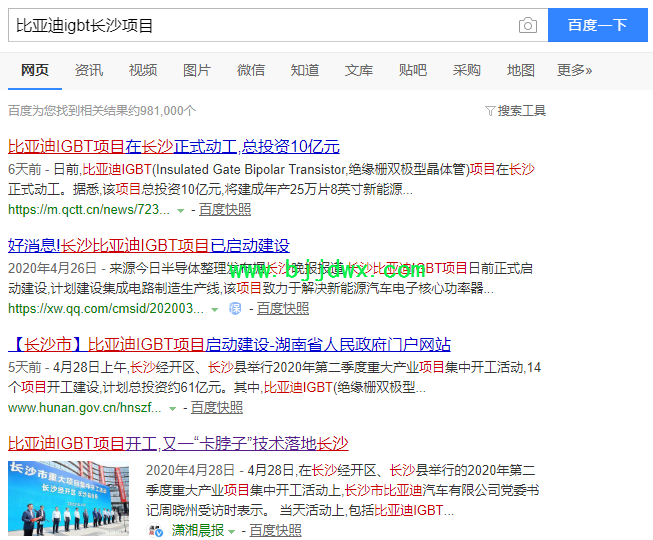The image size is (653, 540).
Task: Open result 比亚迪IGBT项目开工,又一“卡脖子”技术落地长沙
Action: coord(178,444)
